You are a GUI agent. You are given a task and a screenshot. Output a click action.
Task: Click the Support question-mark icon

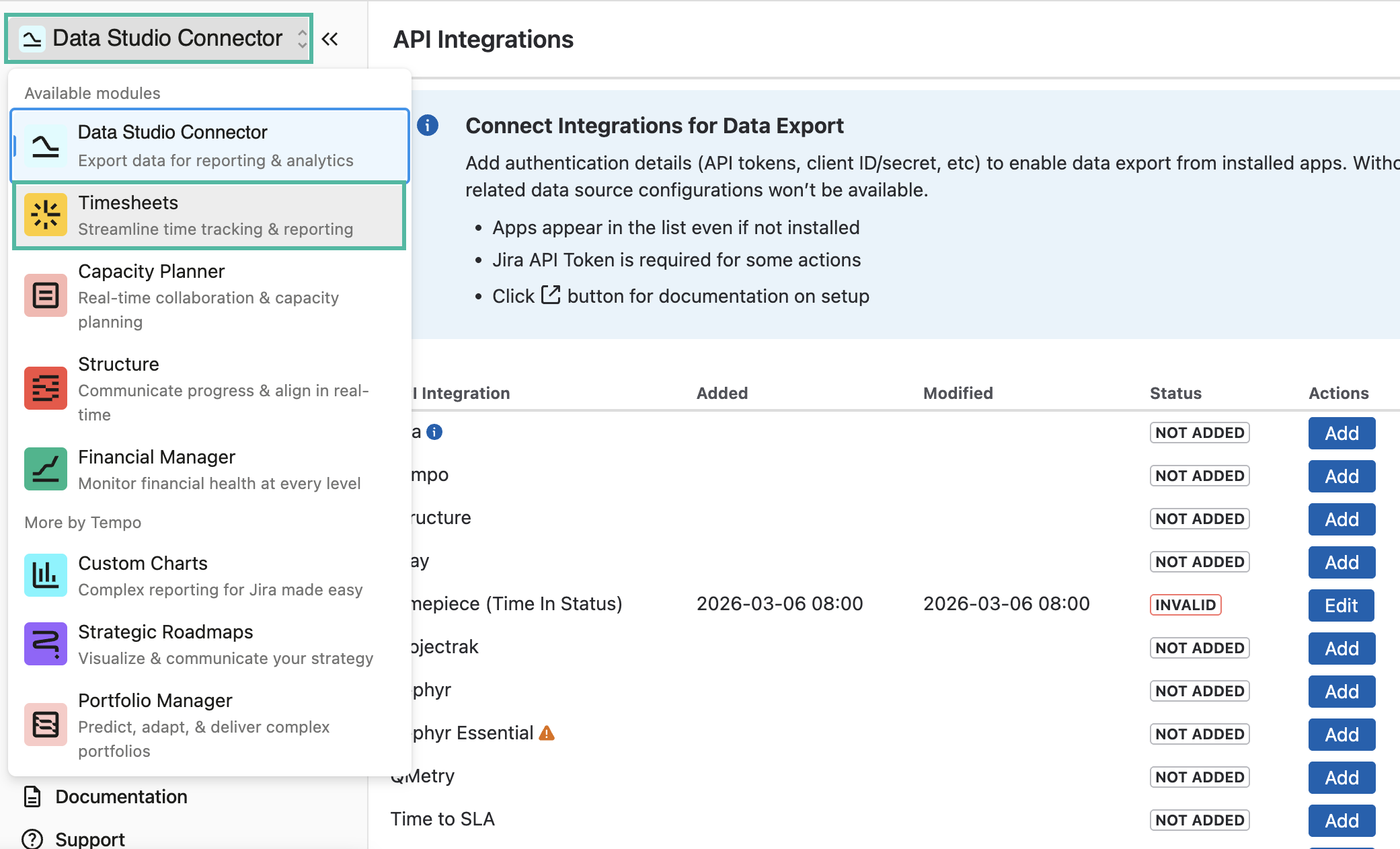(x=32, y=839)
